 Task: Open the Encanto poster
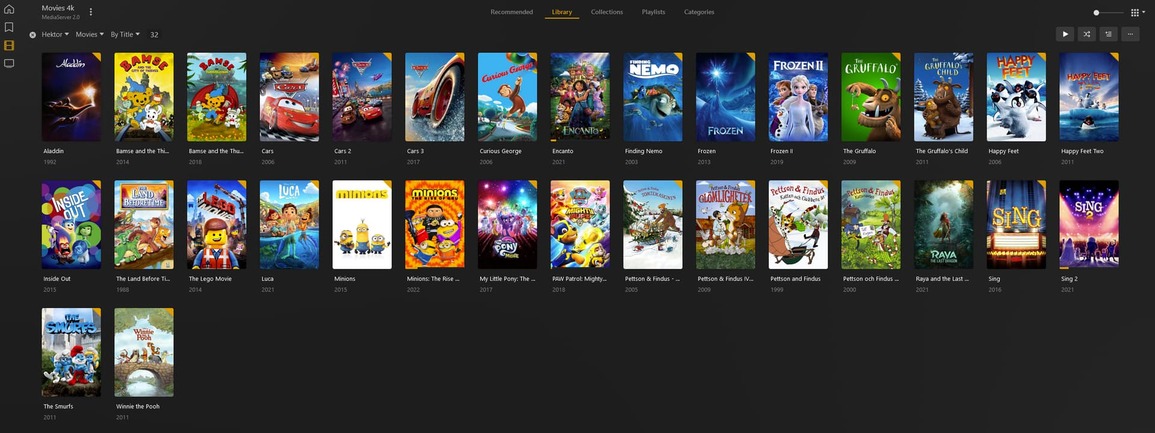click(580, 96)
